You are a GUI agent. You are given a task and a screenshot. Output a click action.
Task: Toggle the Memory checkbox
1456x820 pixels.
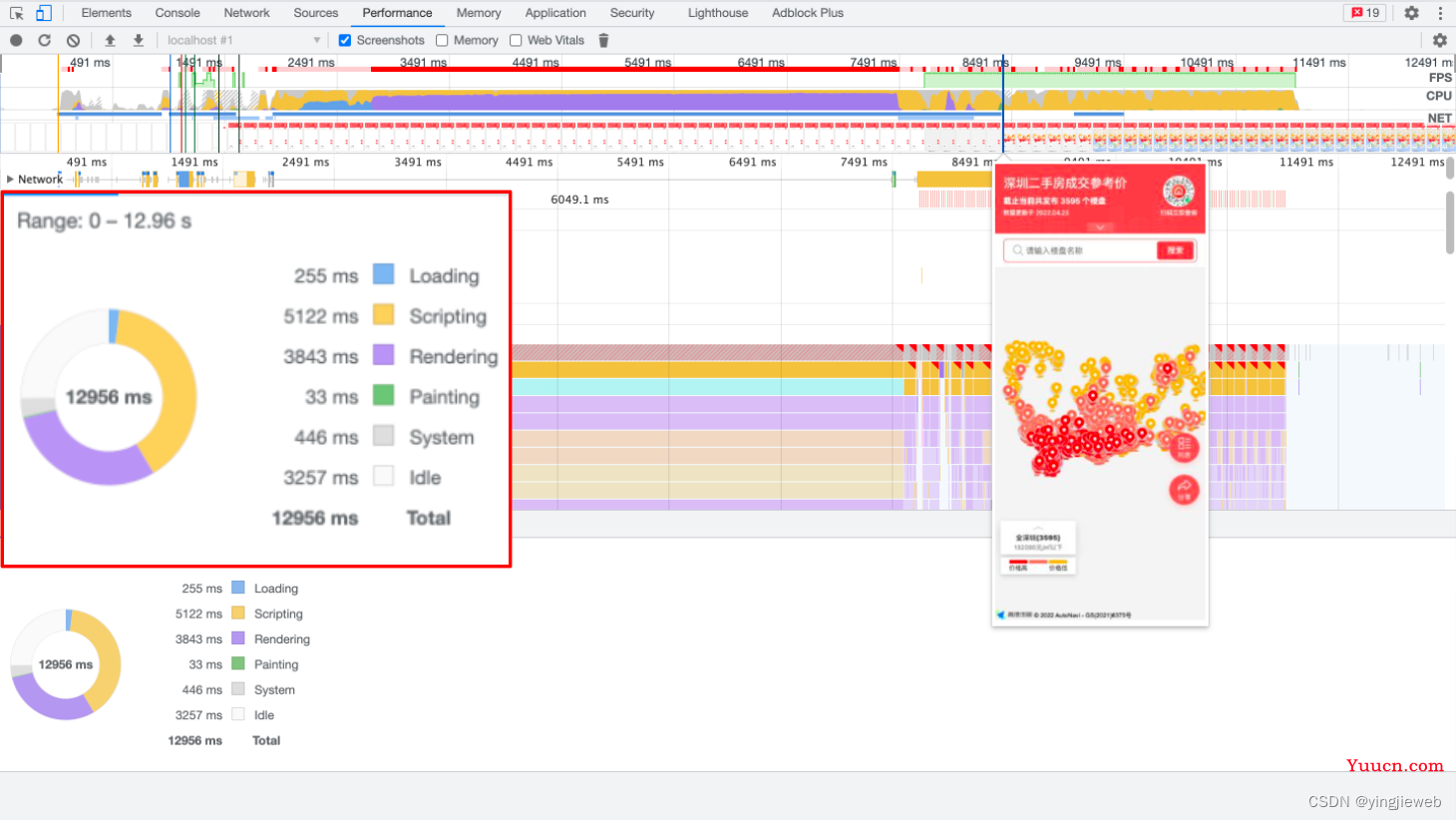point(442,40)
